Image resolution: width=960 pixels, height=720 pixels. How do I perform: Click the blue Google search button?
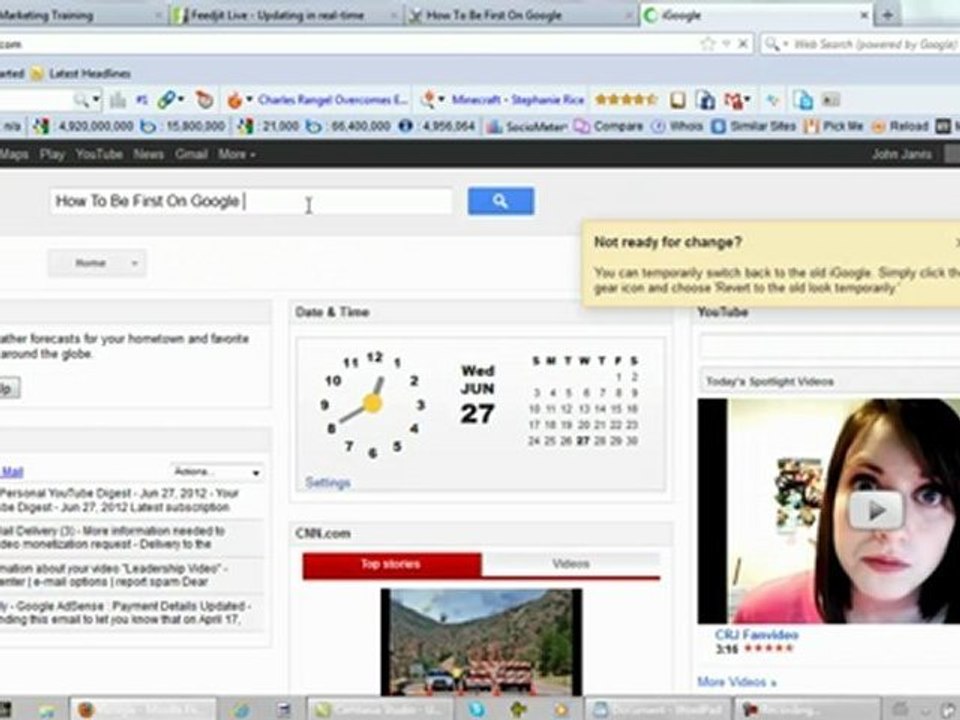click(500, 201)
